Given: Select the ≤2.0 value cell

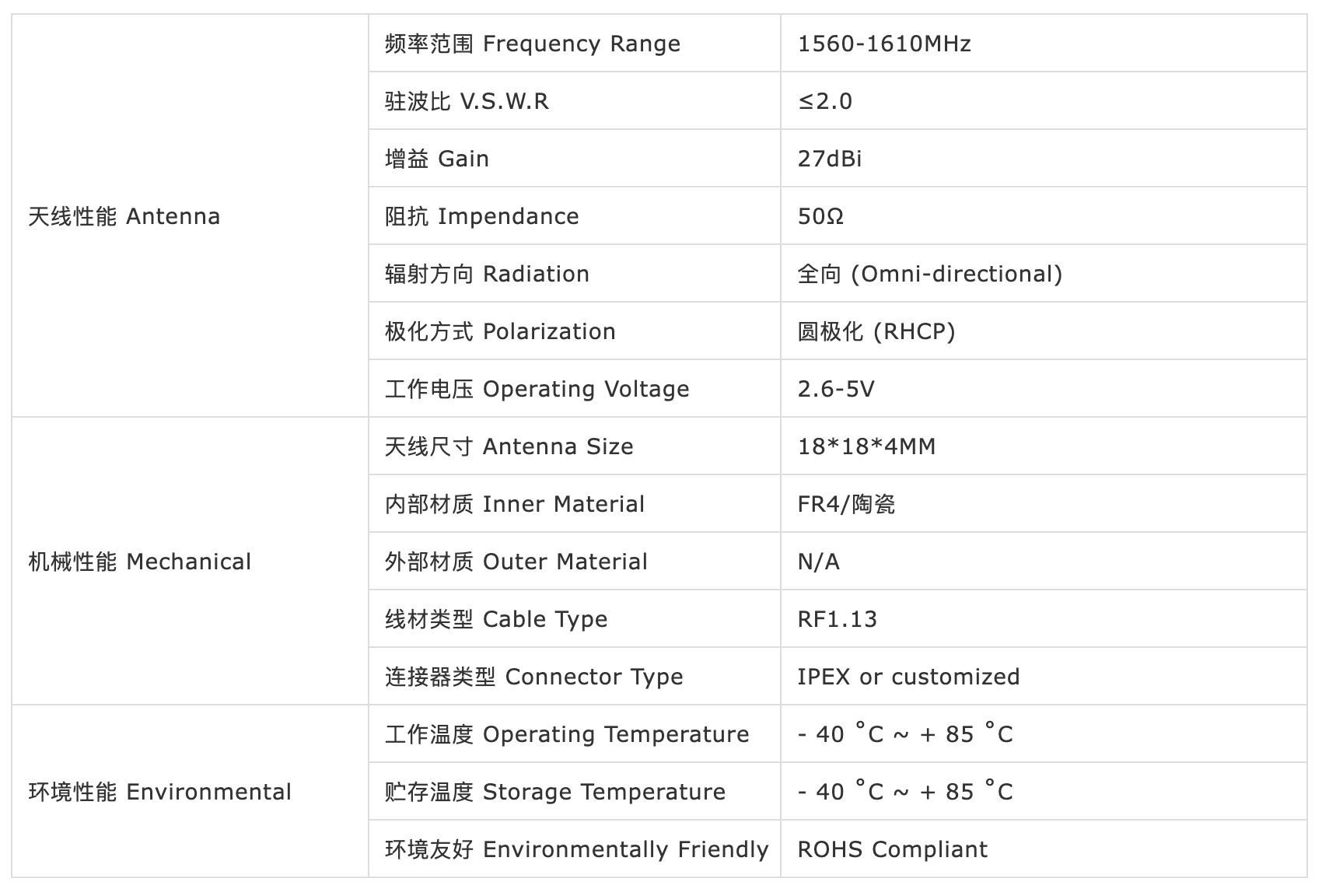Looking at the screenshot, I should 1044,100.
